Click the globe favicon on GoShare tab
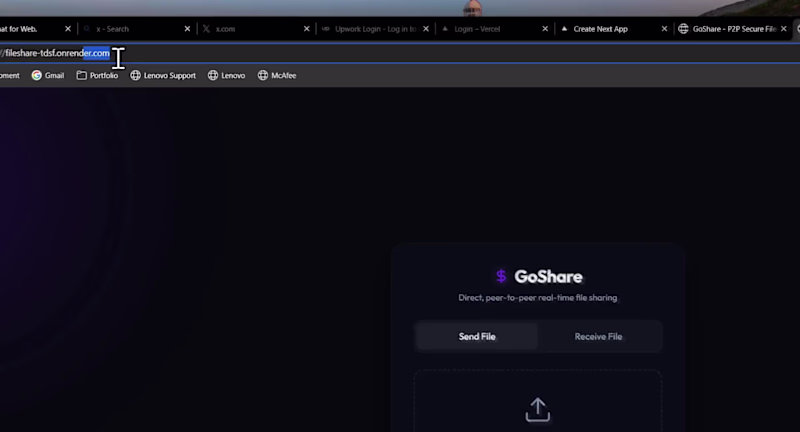This screenshot has height=432, width=800. tap(683, 29)
